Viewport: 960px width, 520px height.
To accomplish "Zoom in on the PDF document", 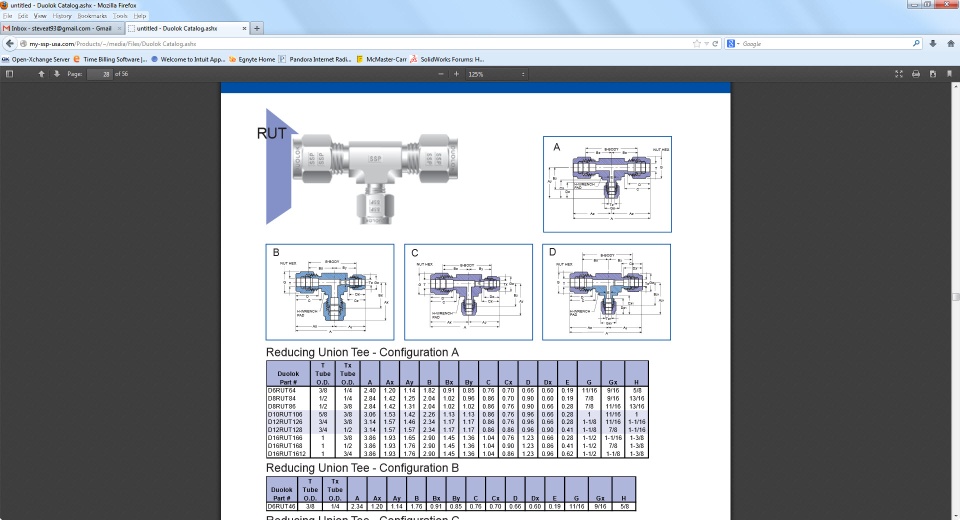I will [456, 74].
